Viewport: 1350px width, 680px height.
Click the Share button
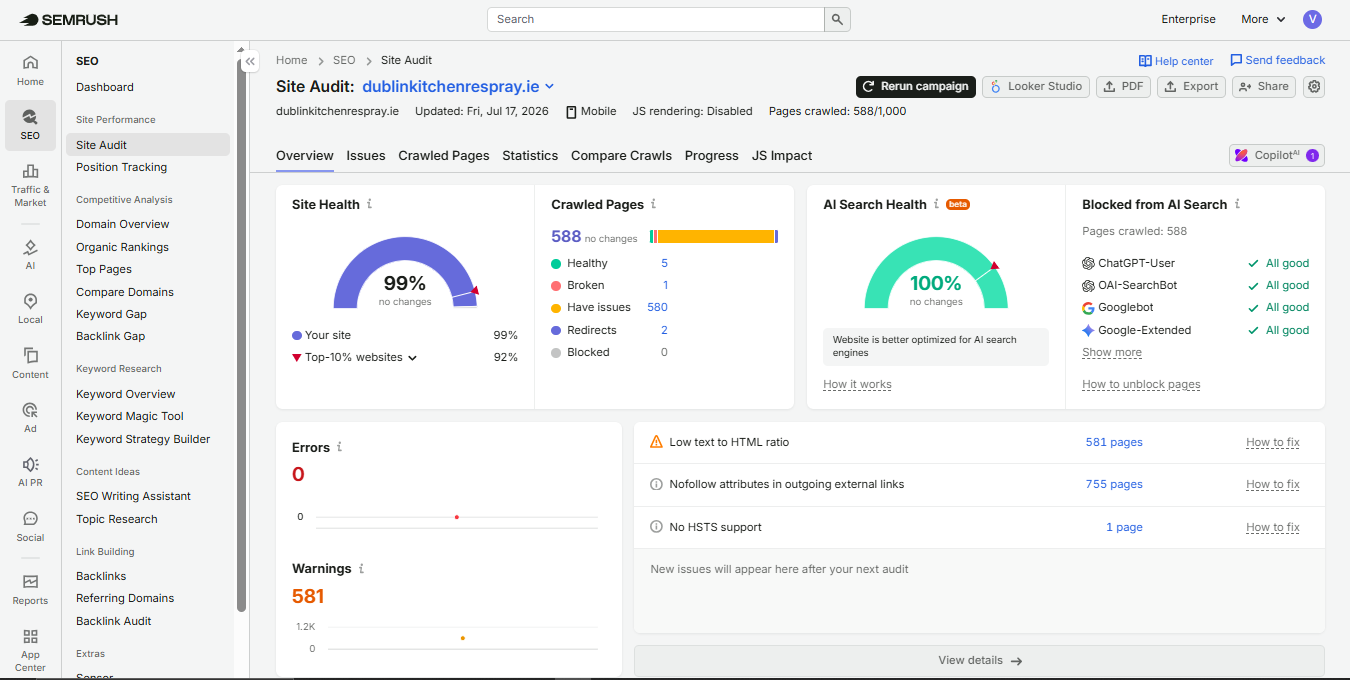click(x=1263, y=87)
